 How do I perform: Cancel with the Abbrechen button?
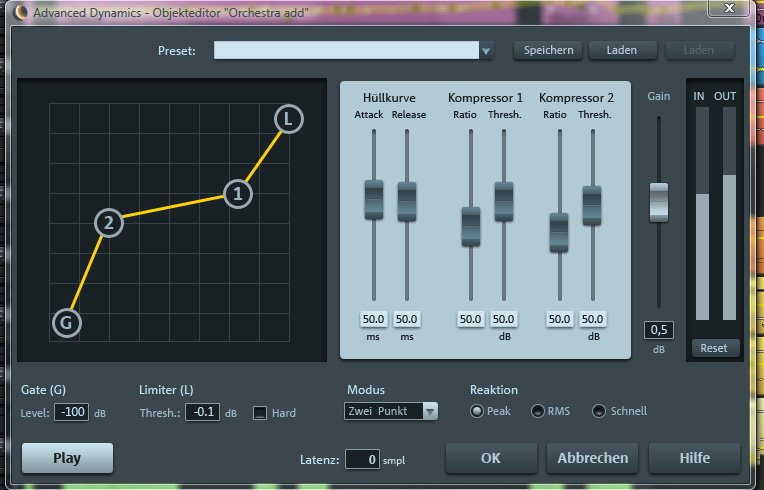[x=593, y=458]
